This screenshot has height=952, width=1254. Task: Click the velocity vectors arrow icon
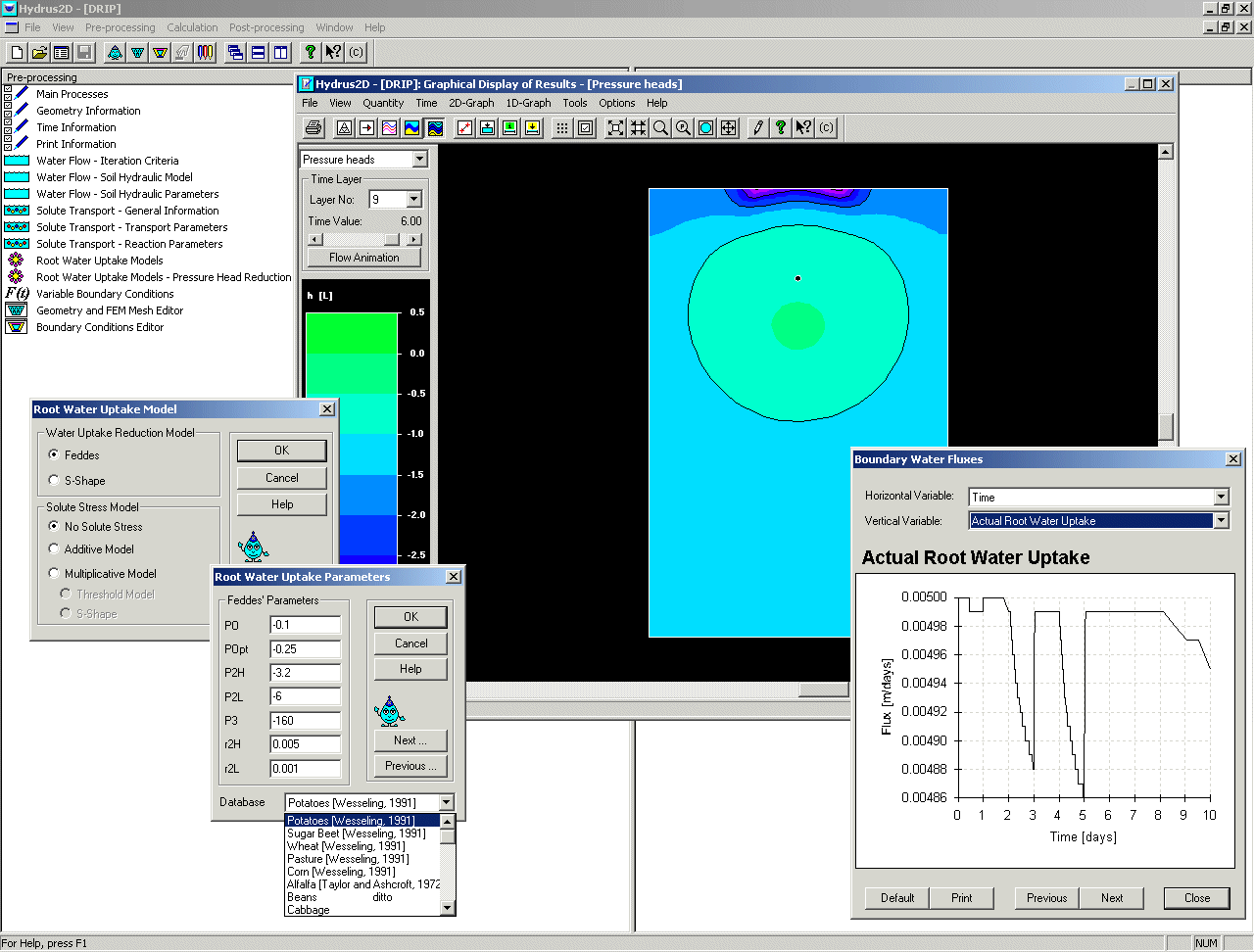tap(366, 127)
